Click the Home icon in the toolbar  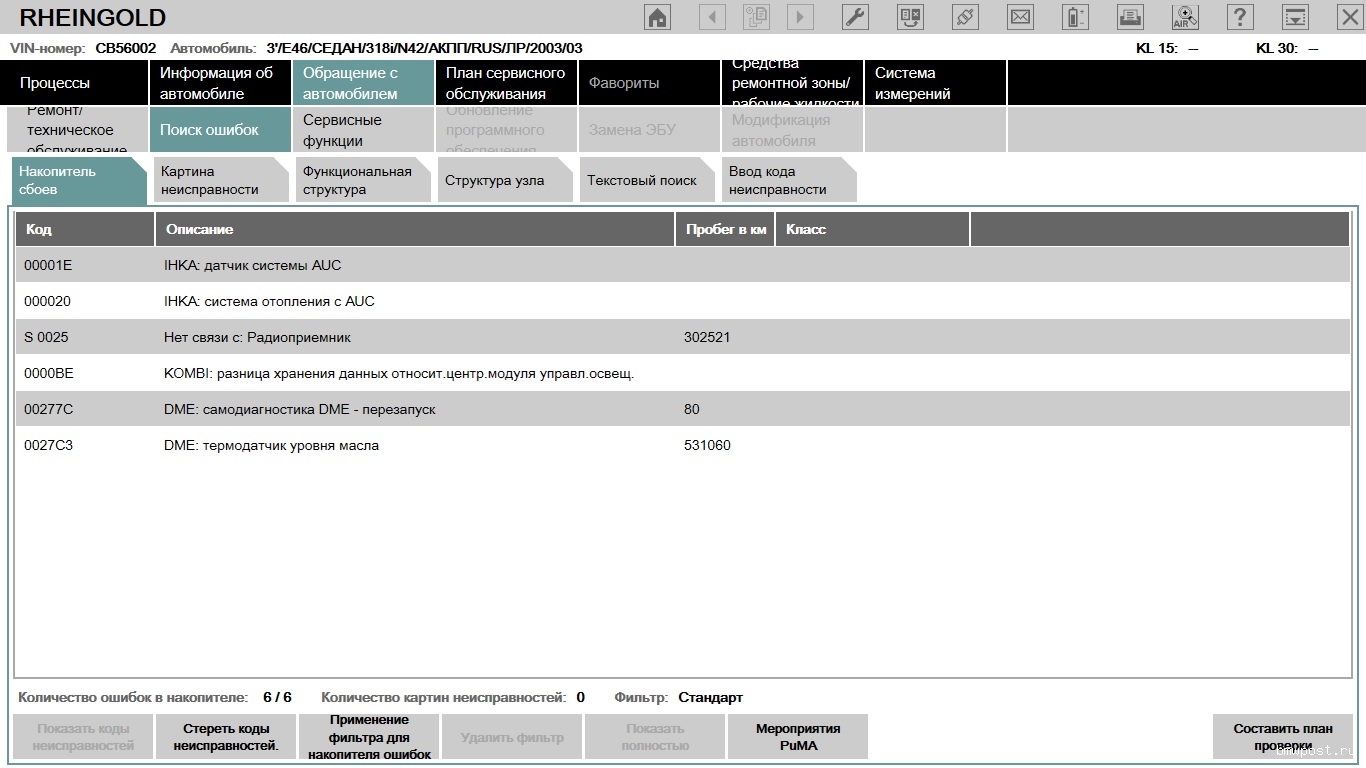(x=657, y=17)
